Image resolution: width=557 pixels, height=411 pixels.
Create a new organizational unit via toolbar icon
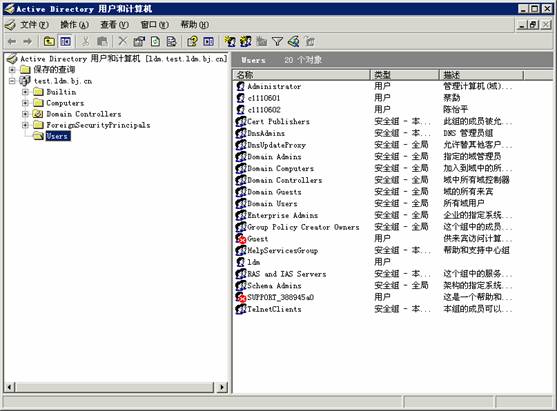(262, 42)
